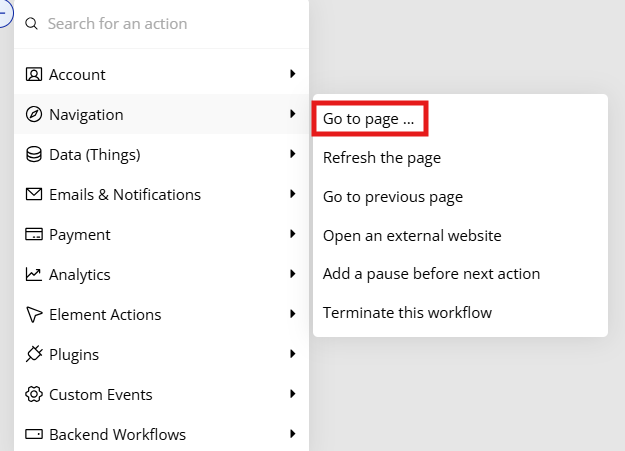Image resolution: width=625 pixels, height=451 pixels.
Task: Click the Payment credit card icon
Action: coord(33,234)
